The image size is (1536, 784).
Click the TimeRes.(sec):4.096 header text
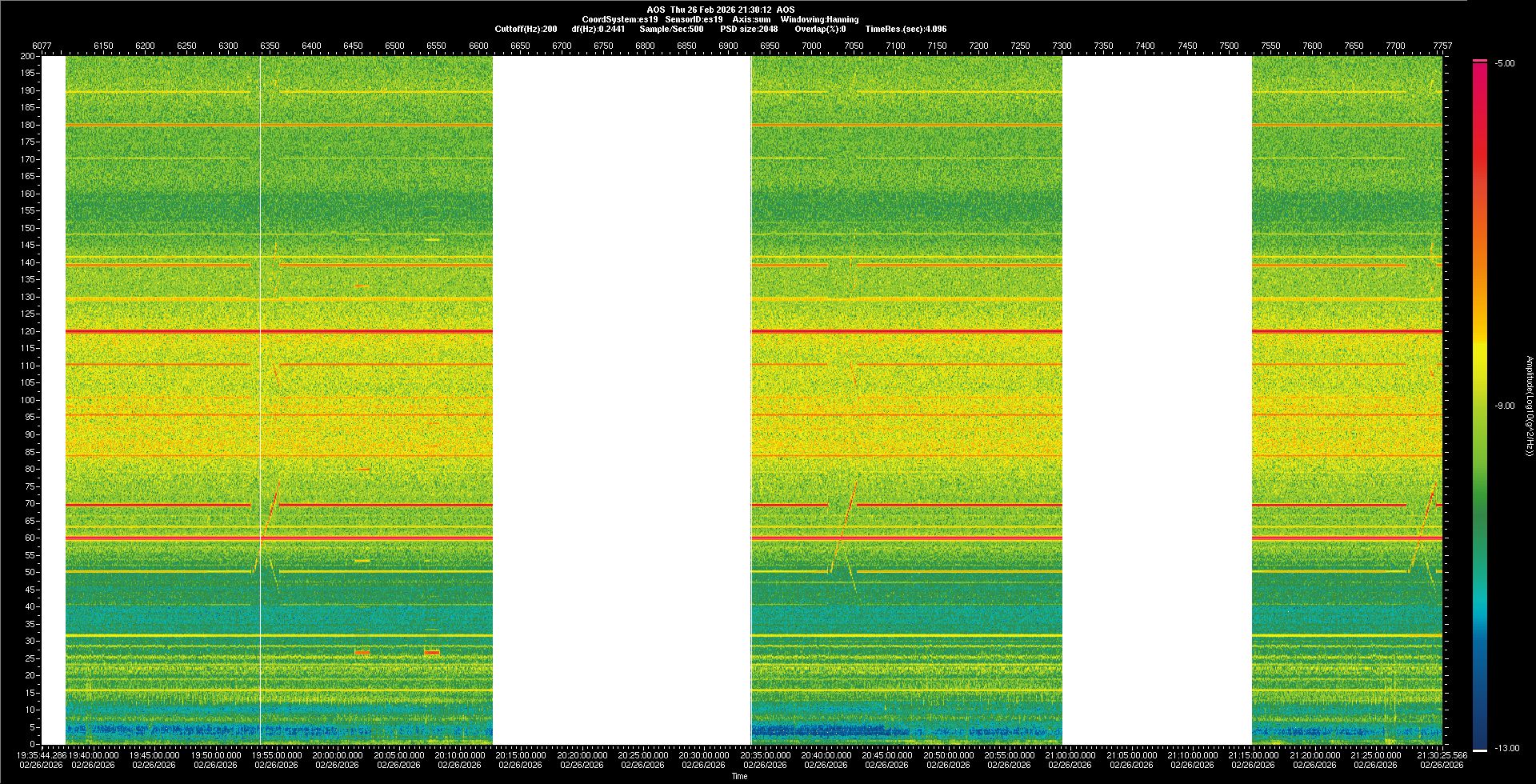pos(906,29)
